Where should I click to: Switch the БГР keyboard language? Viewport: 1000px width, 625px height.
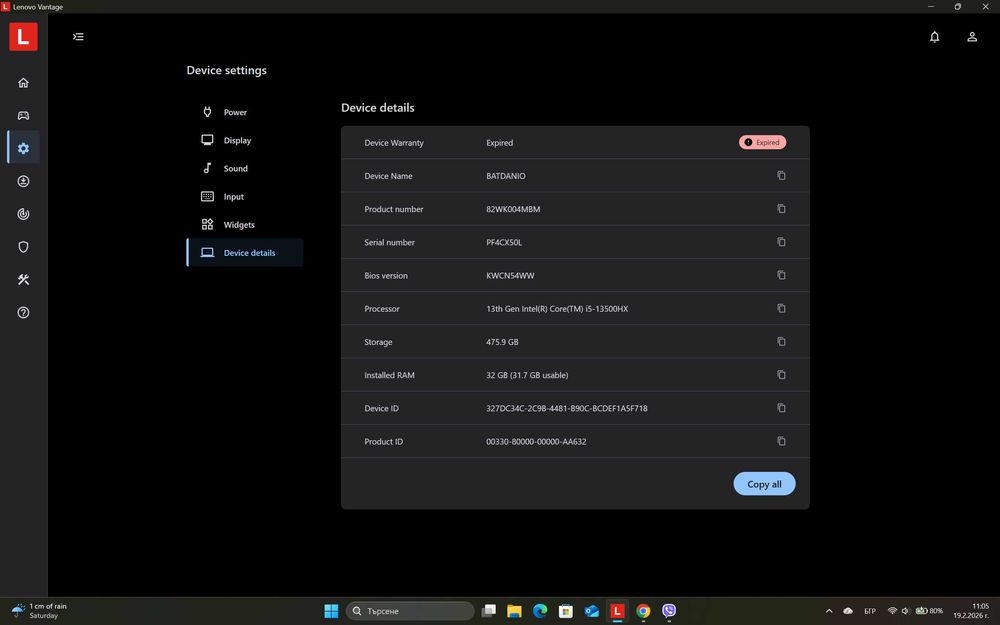coord(869,611)
